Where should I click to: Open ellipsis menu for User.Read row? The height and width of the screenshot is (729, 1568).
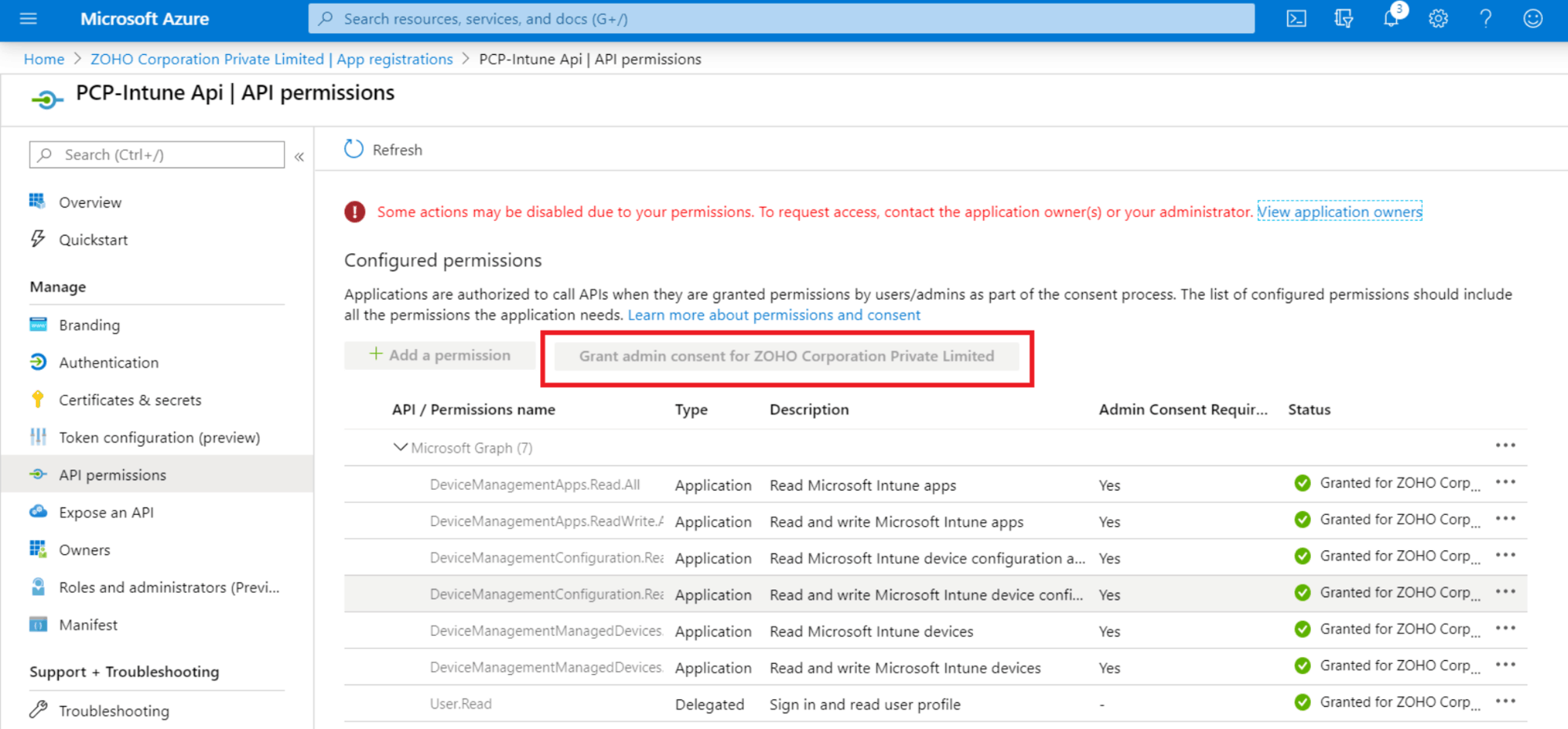point(1505,702)
